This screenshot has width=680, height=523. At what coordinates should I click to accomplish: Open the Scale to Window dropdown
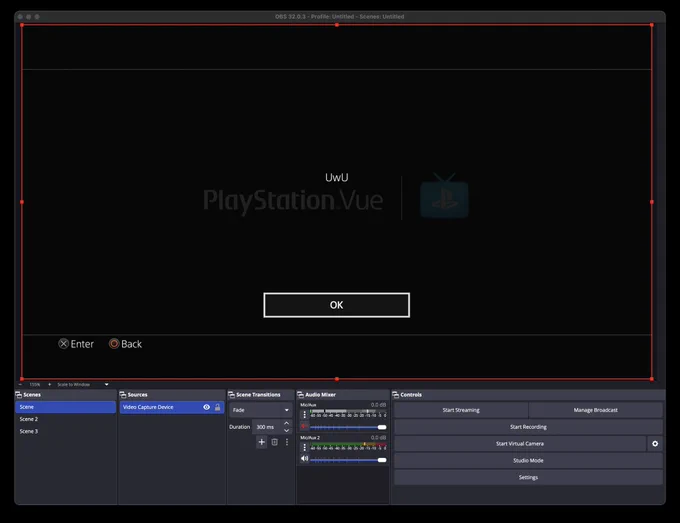point(82,384)
